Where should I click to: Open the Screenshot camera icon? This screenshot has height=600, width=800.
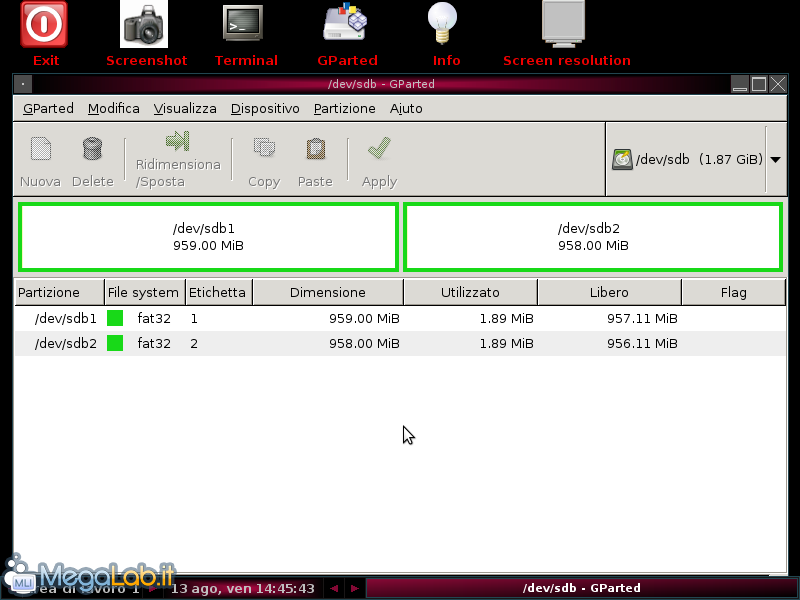click(x=144, y=24)
